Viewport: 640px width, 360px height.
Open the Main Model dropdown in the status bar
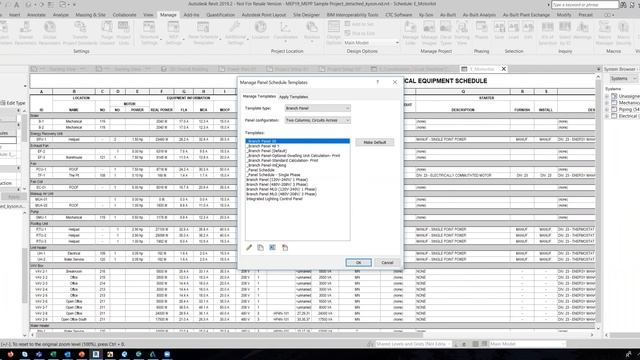(x=527, y=344)
